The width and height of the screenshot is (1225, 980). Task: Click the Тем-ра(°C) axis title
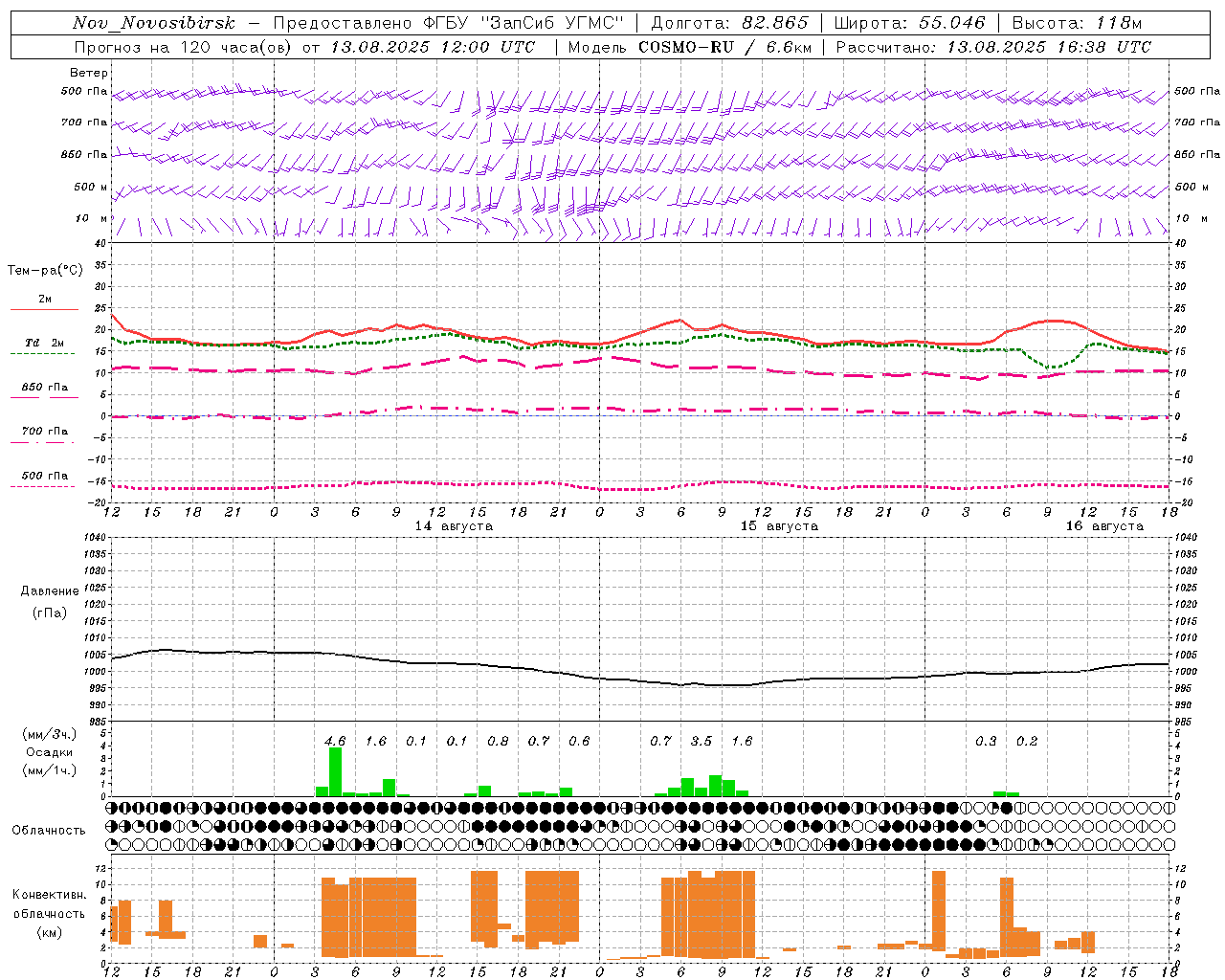45,271
